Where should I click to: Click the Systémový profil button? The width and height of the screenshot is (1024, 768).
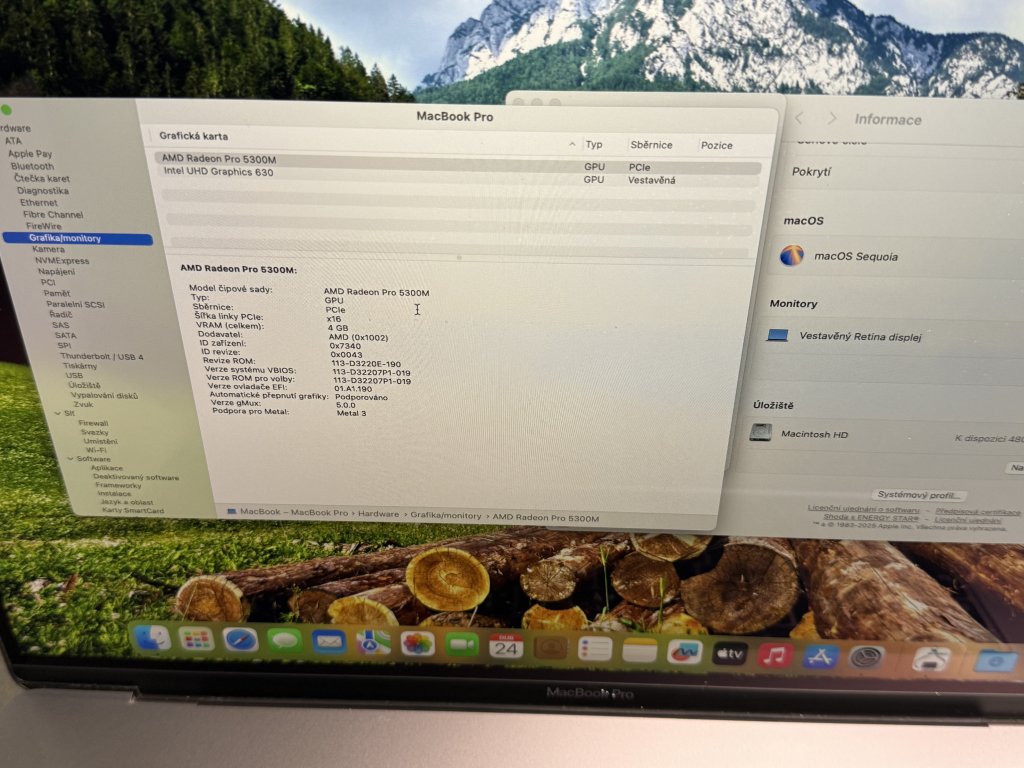[x=919, y=494]
